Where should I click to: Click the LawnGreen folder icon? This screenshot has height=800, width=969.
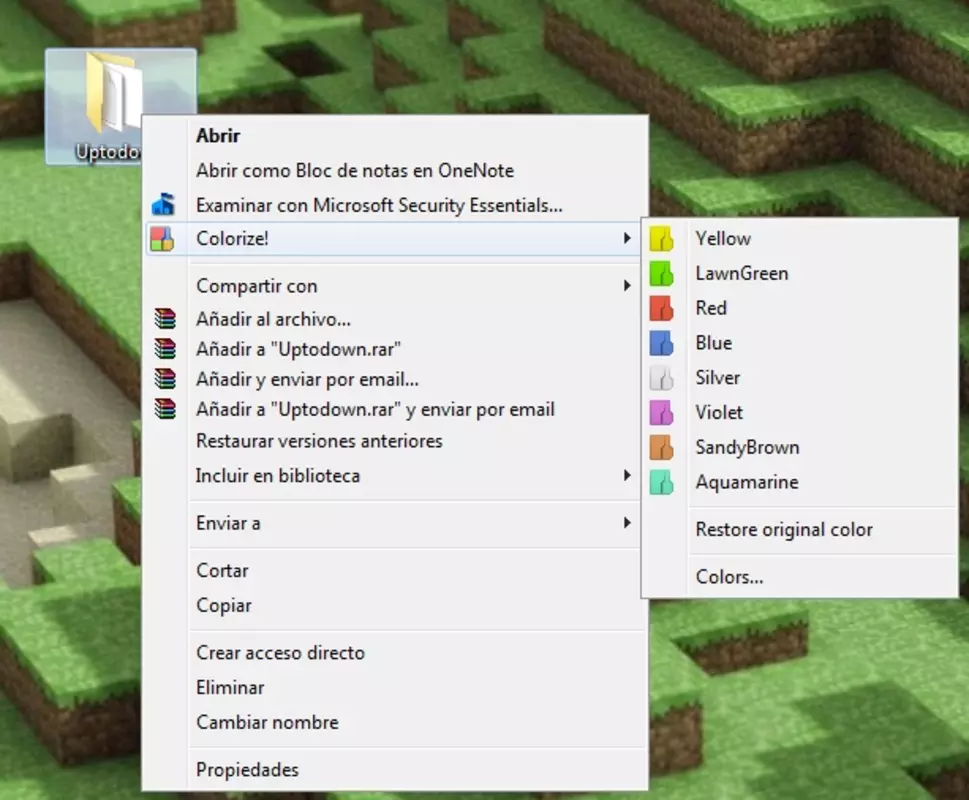tap(661, 273)
